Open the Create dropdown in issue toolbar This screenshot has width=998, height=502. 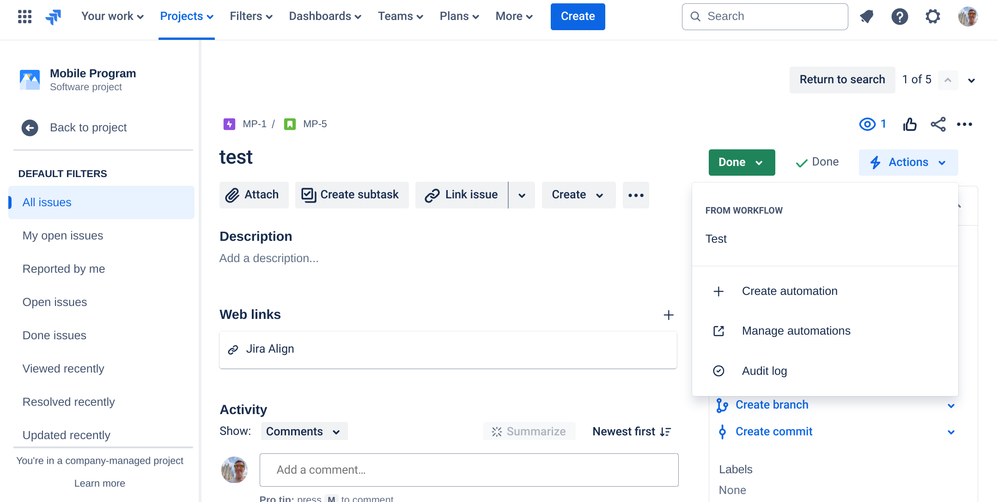[579, 195]
